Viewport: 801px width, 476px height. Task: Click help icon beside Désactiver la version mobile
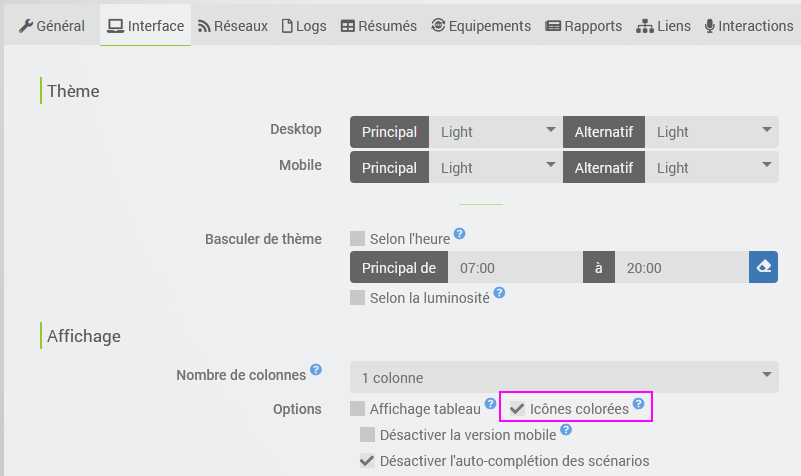coord(566,430)
